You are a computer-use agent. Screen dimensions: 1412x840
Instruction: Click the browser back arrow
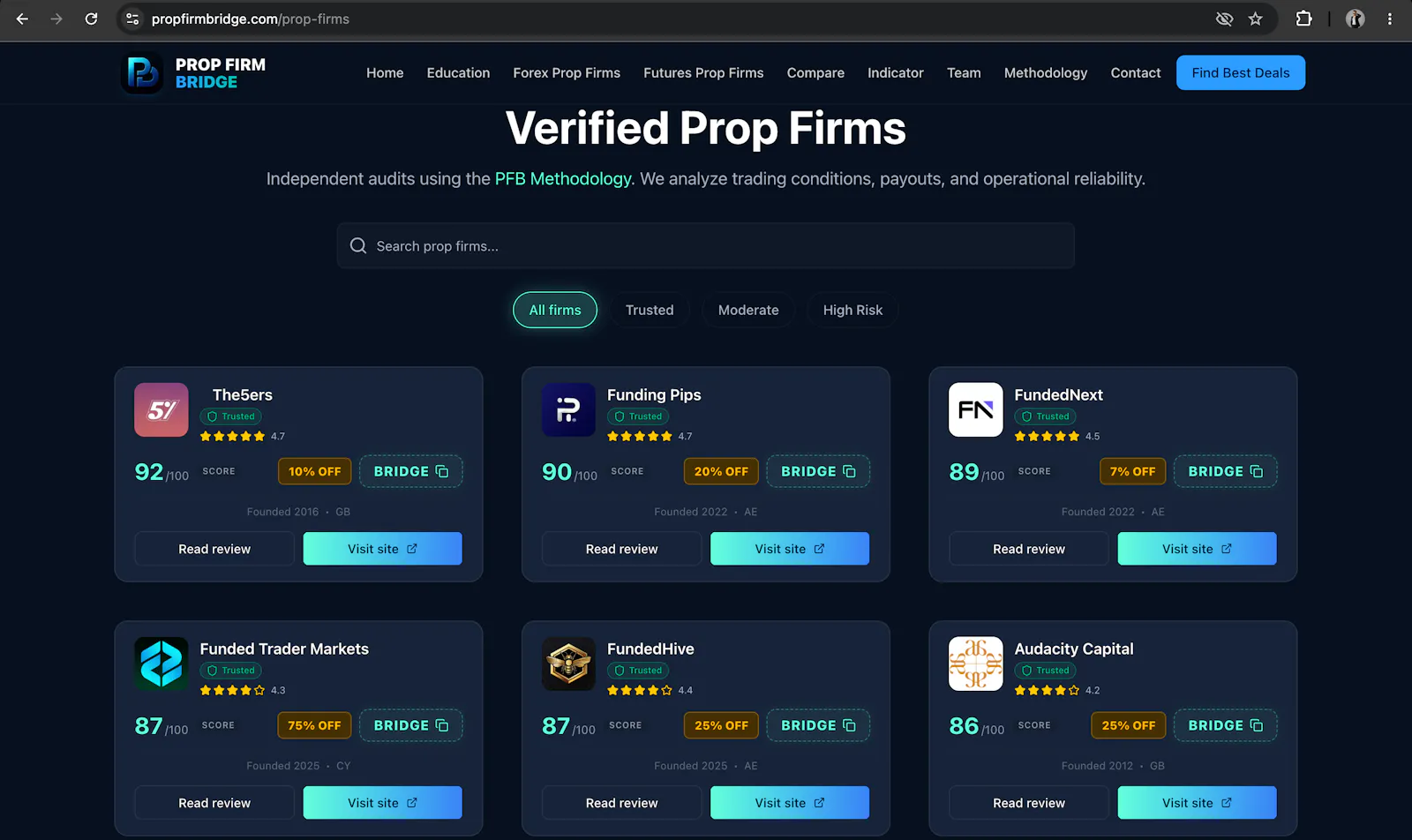click(23, 19)
